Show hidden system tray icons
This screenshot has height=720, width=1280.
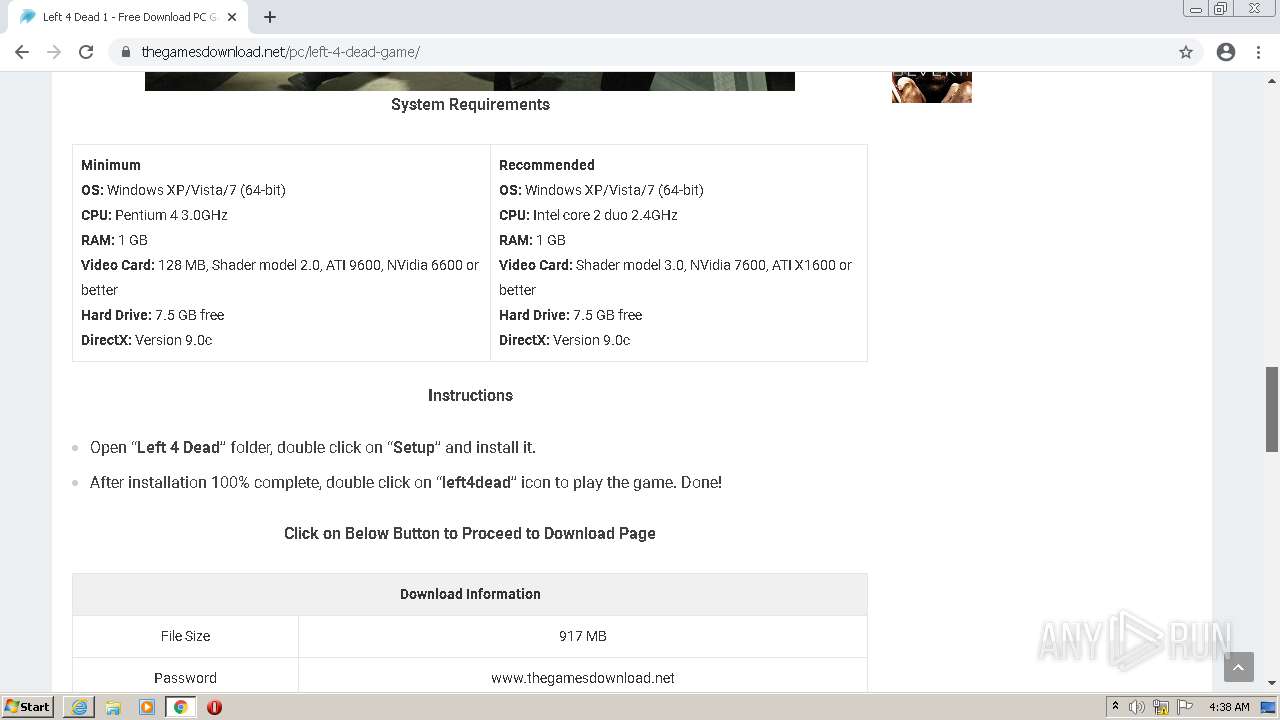[1115, 707]
